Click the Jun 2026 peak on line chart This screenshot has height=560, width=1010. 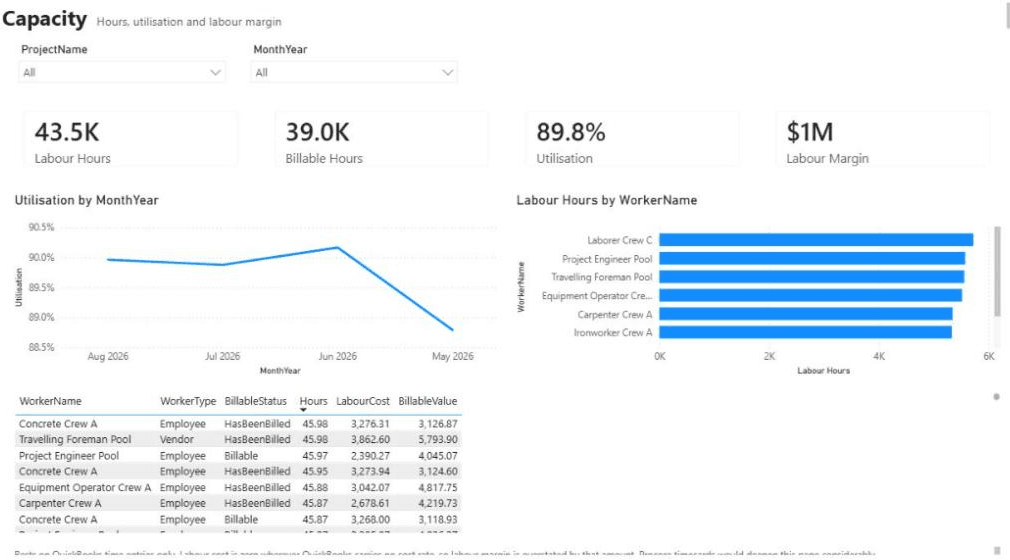click(338, 247)
